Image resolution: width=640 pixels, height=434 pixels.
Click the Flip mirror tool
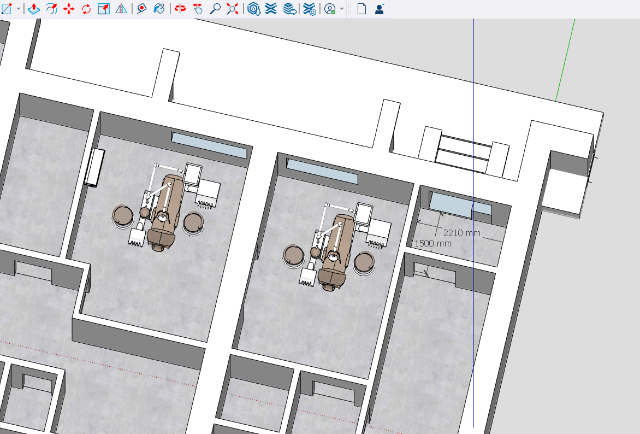point(120,9)
